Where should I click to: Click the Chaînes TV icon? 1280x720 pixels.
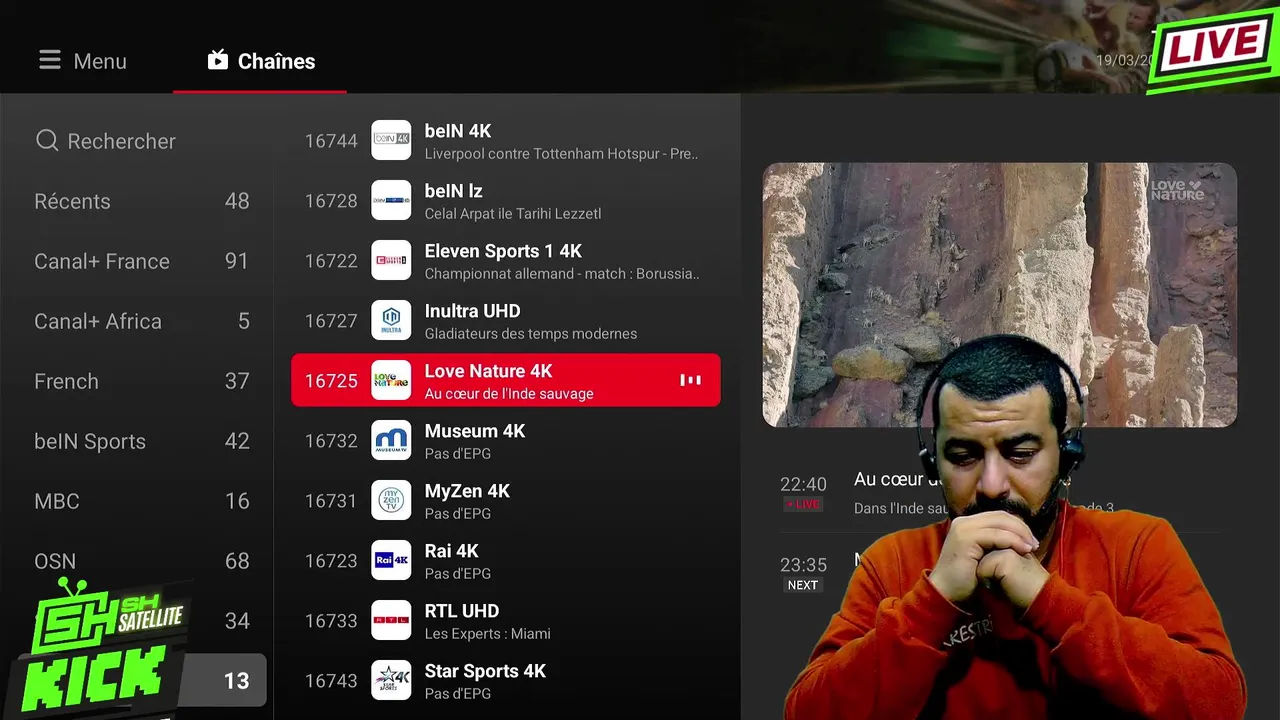[x=218, y=60]
